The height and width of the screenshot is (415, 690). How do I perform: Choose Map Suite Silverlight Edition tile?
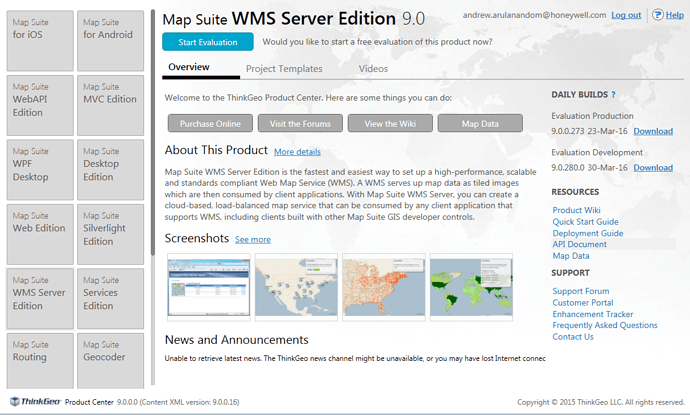(x=110, y=234)
